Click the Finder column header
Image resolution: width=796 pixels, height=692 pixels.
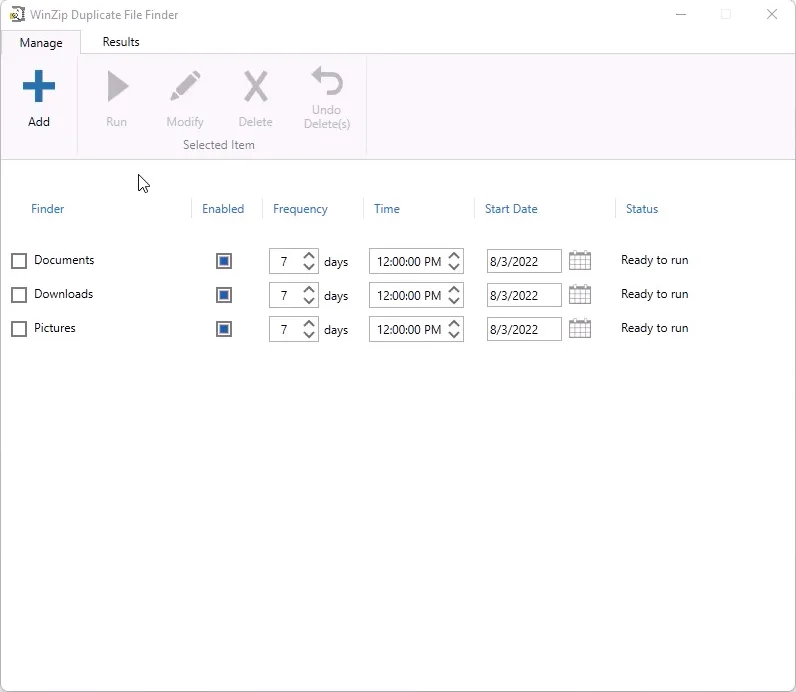pyautogui.click(x=47, y=209)
